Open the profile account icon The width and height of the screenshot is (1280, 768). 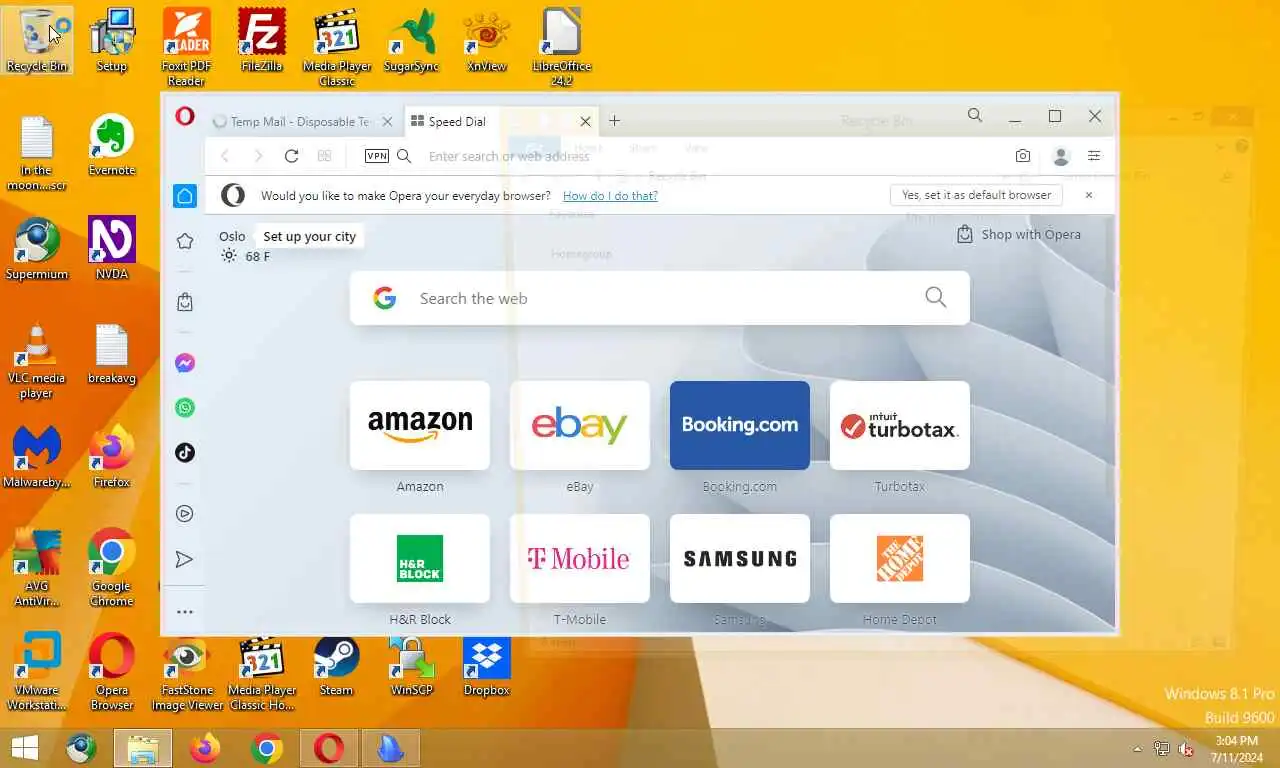click(1061, 156)
